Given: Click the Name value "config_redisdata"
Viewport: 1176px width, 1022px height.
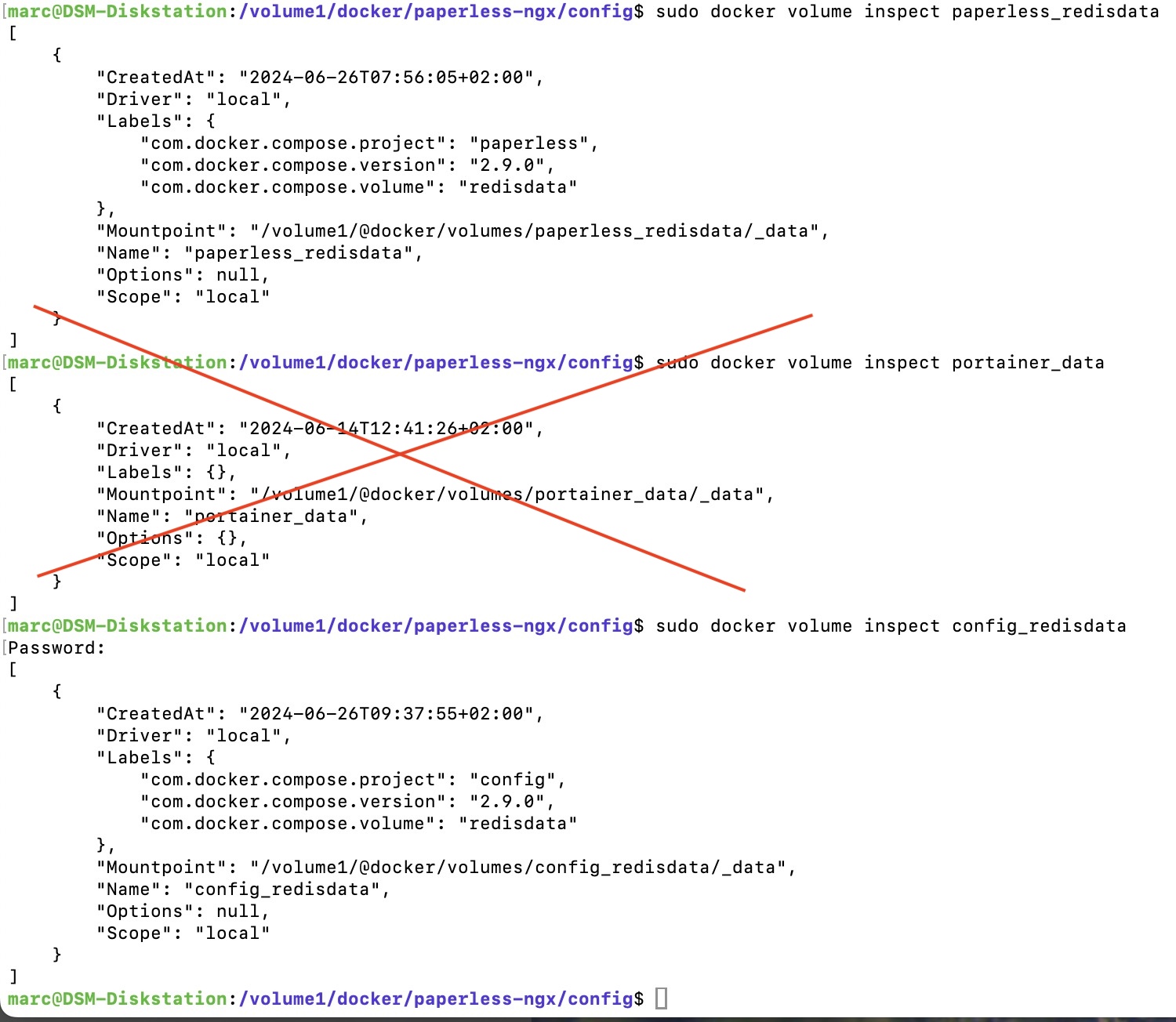Looking at the screenshot, I should click(x=282, y=890).
